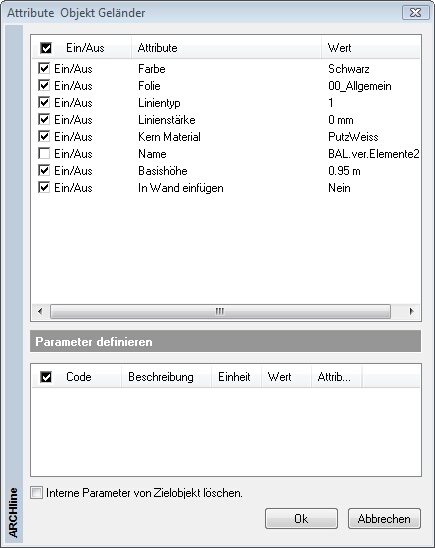Toggle the header Ein/Aus select-all checkbox
Screen dimensions: 435x548
point(46,48)
